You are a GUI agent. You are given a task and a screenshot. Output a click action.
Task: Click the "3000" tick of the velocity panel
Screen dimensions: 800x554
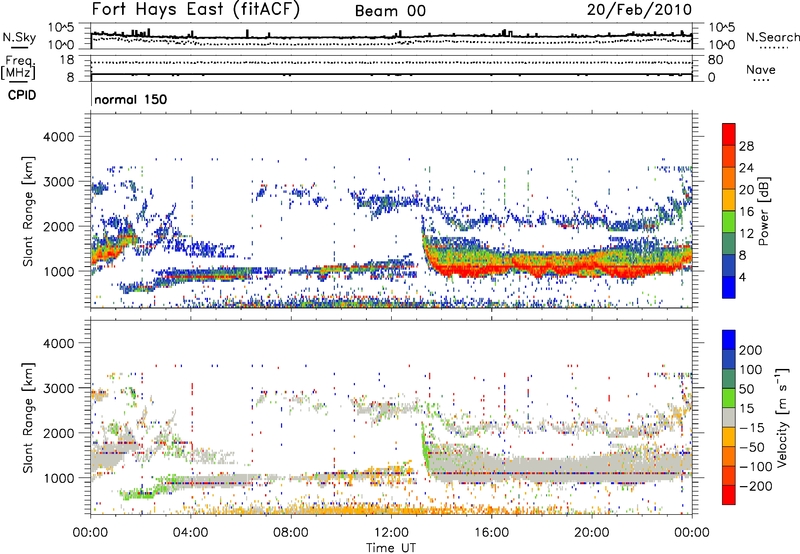pos(58,388)
